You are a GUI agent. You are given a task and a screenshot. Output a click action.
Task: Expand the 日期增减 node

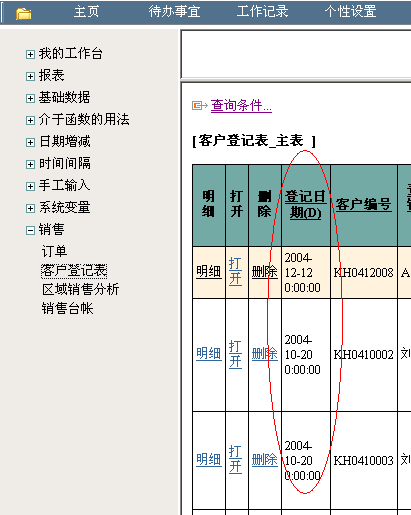tap(30, 142)
